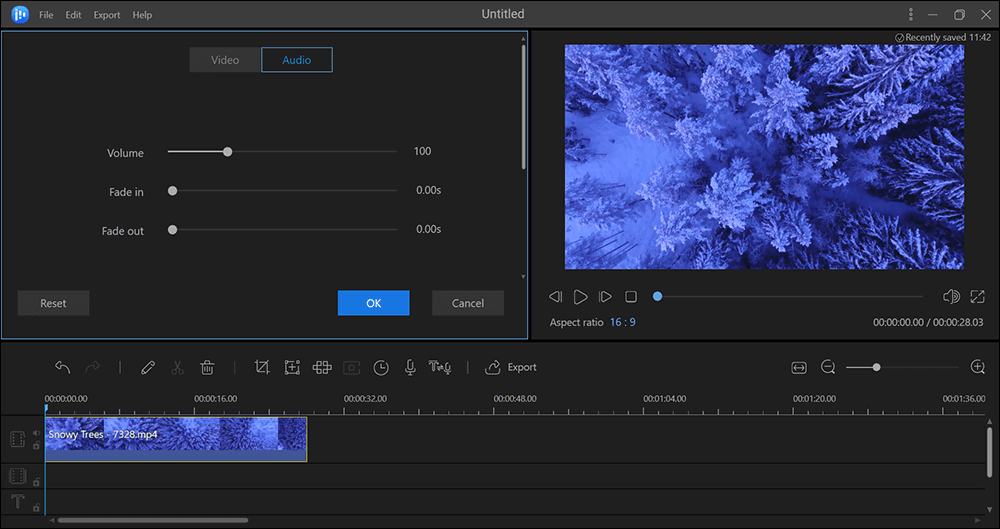The width and height of the screenshot is (1000, 529).
Task: Delete the clip with the trash icon
Action: pyautogui.click(x=207, y=367)
